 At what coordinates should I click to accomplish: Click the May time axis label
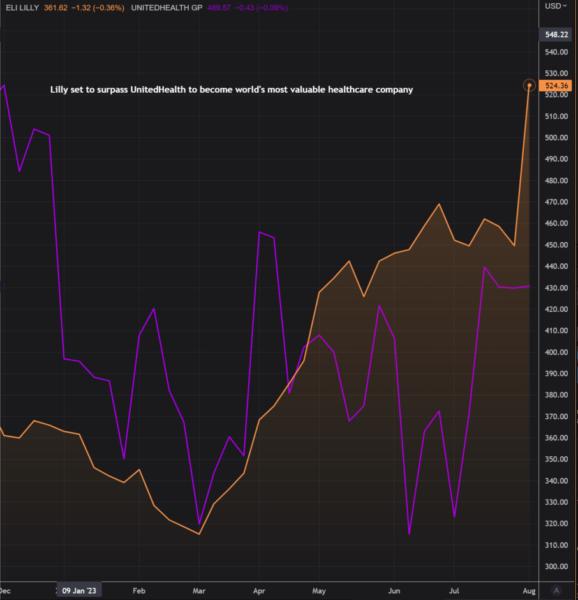319,591
